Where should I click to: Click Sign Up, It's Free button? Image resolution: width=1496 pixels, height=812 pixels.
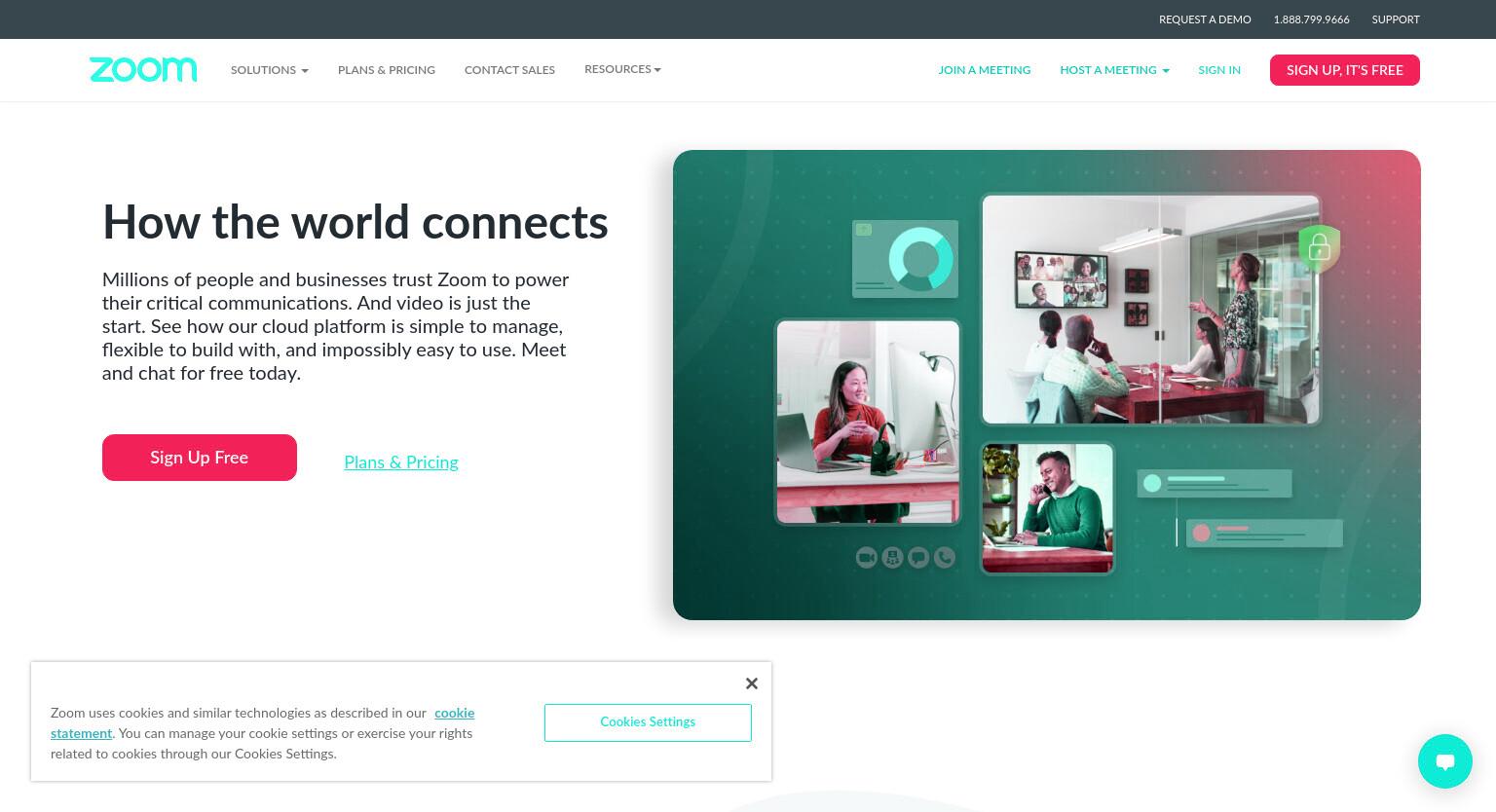click(1345, 70)
